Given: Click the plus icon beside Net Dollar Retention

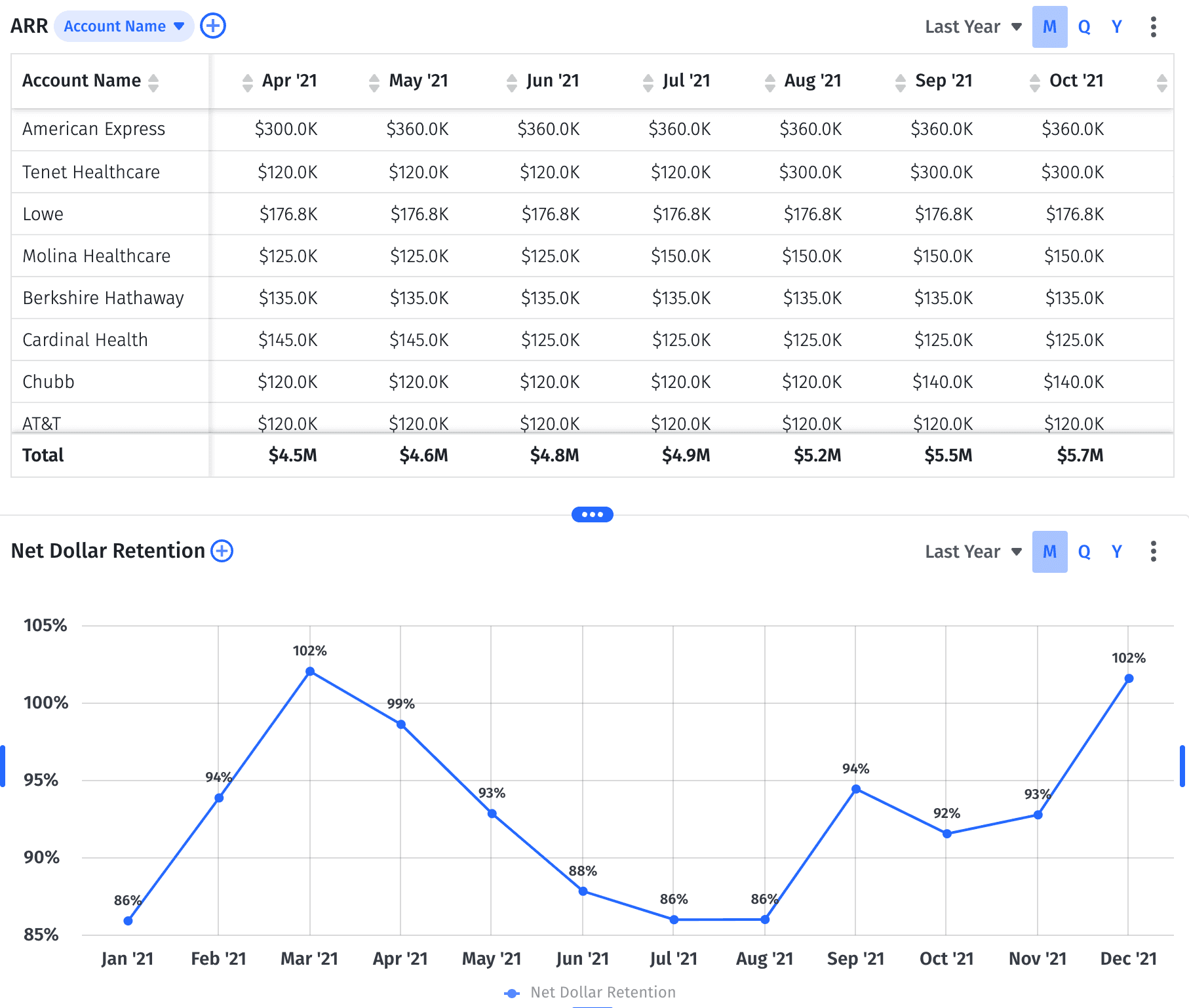Looking at the screenshot, I should (222, 551).
